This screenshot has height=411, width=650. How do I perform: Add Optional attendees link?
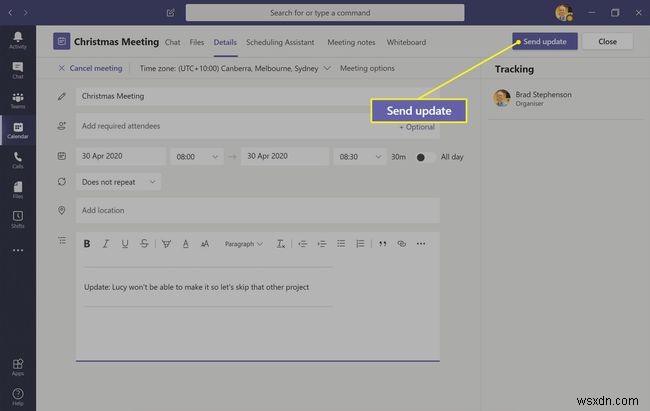click(x=417, y=127)
